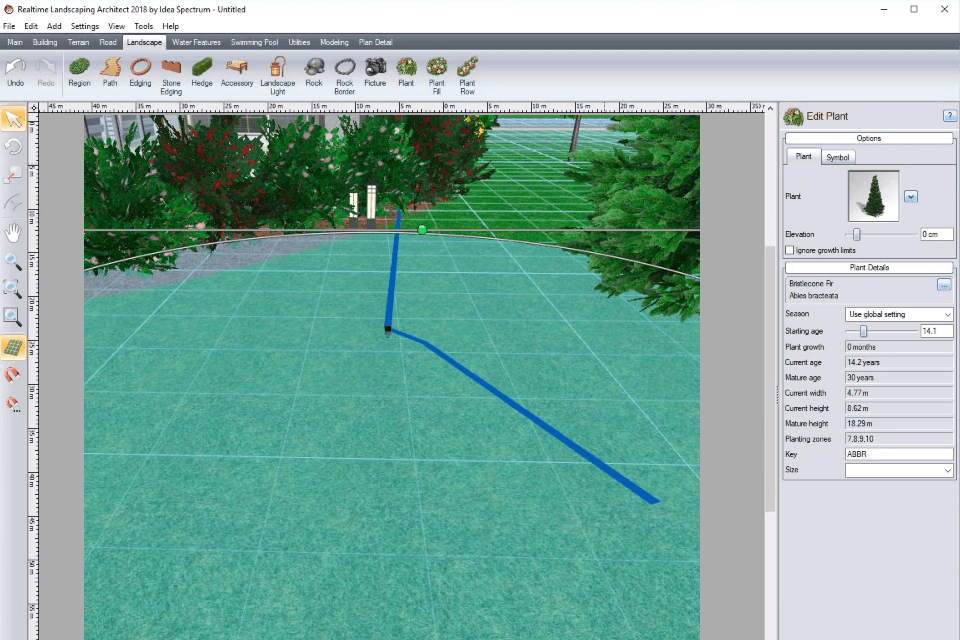Click the ruler origin corner button

33,108
